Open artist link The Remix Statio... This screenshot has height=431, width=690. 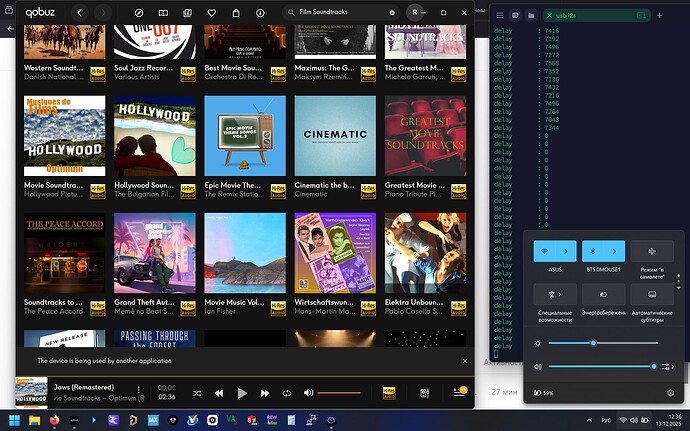tap(234, 194)
